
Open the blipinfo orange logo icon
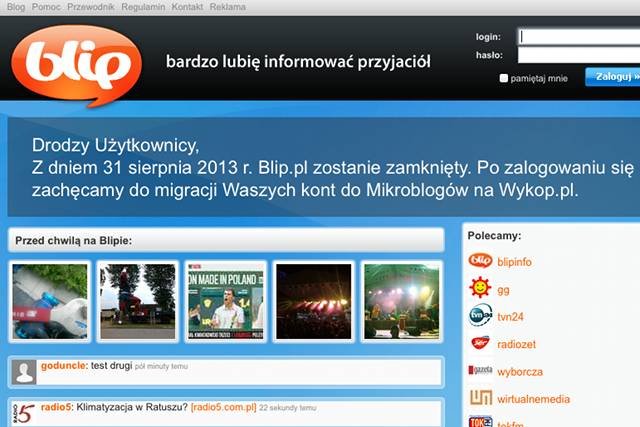pos(480,260)
